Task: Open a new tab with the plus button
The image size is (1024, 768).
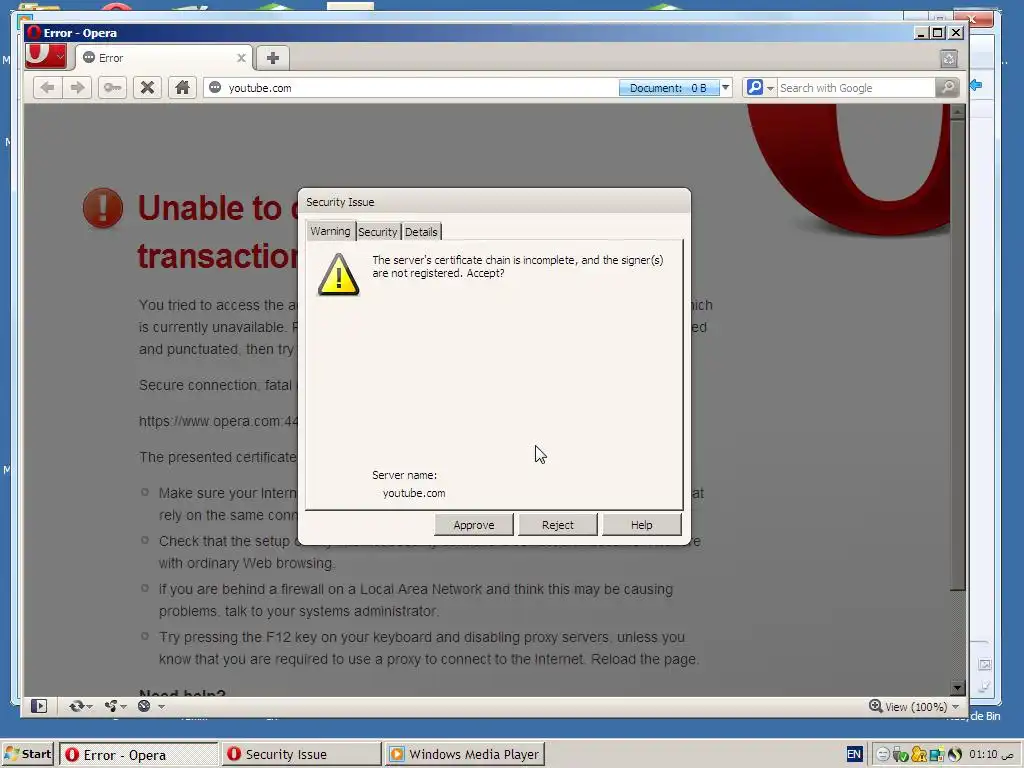Action: pyautogui.click(x=273, y=58)
